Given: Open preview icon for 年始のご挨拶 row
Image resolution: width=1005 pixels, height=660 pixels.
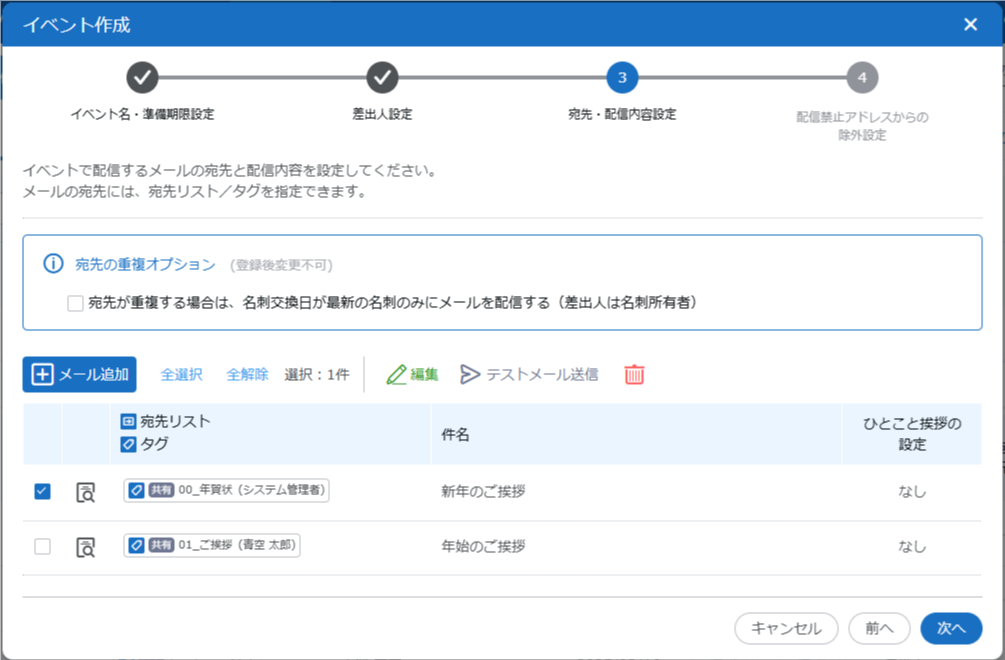Looking at the screenshot, I should click(86, 547).
